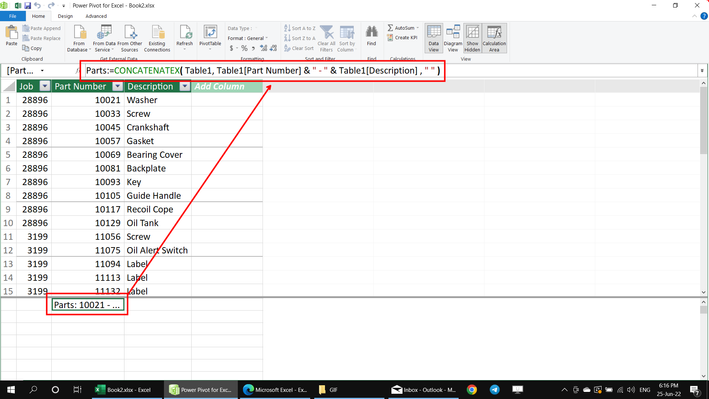Select the Advanced ribbon tab
This screenshot has width=709, height=399.
96,16
